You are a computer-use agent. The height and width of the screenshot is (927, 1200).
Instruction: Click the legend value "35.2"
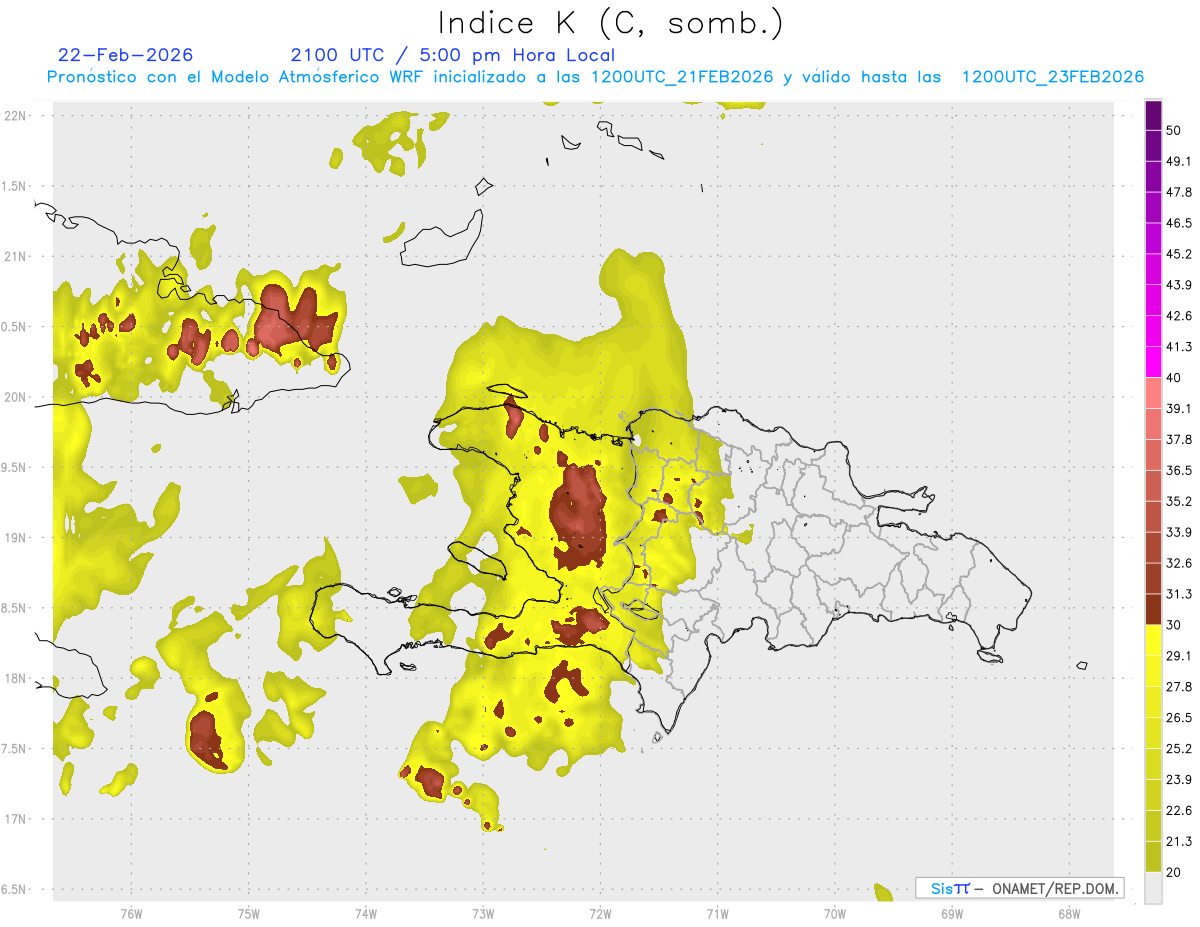(x=1179, y=502)
